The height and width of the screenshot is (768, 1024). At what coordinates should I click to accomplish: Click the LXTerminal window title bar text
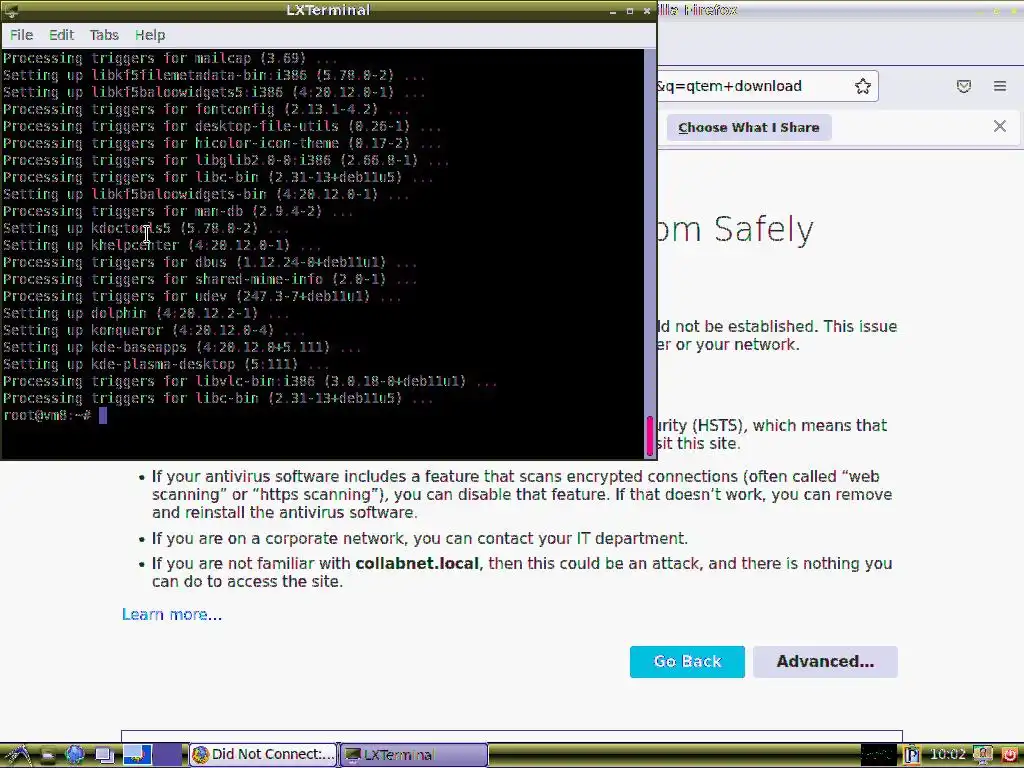[328, 10]
